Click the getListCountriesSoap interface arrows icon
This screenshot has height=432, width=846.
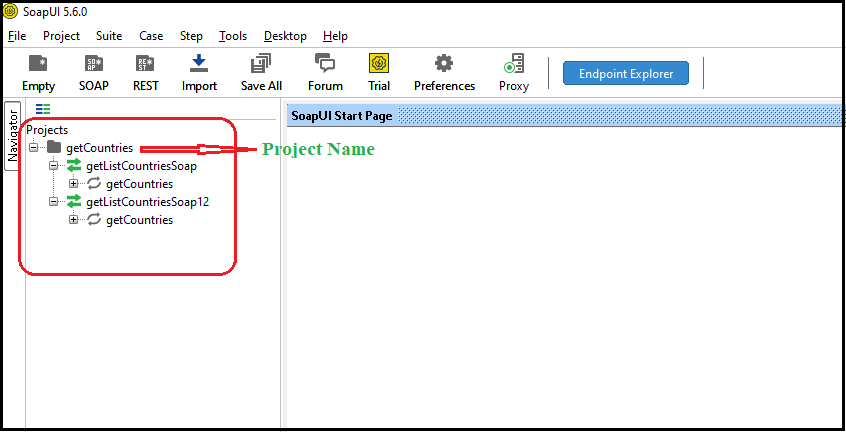pyautogui.click(x=74, y=166)
